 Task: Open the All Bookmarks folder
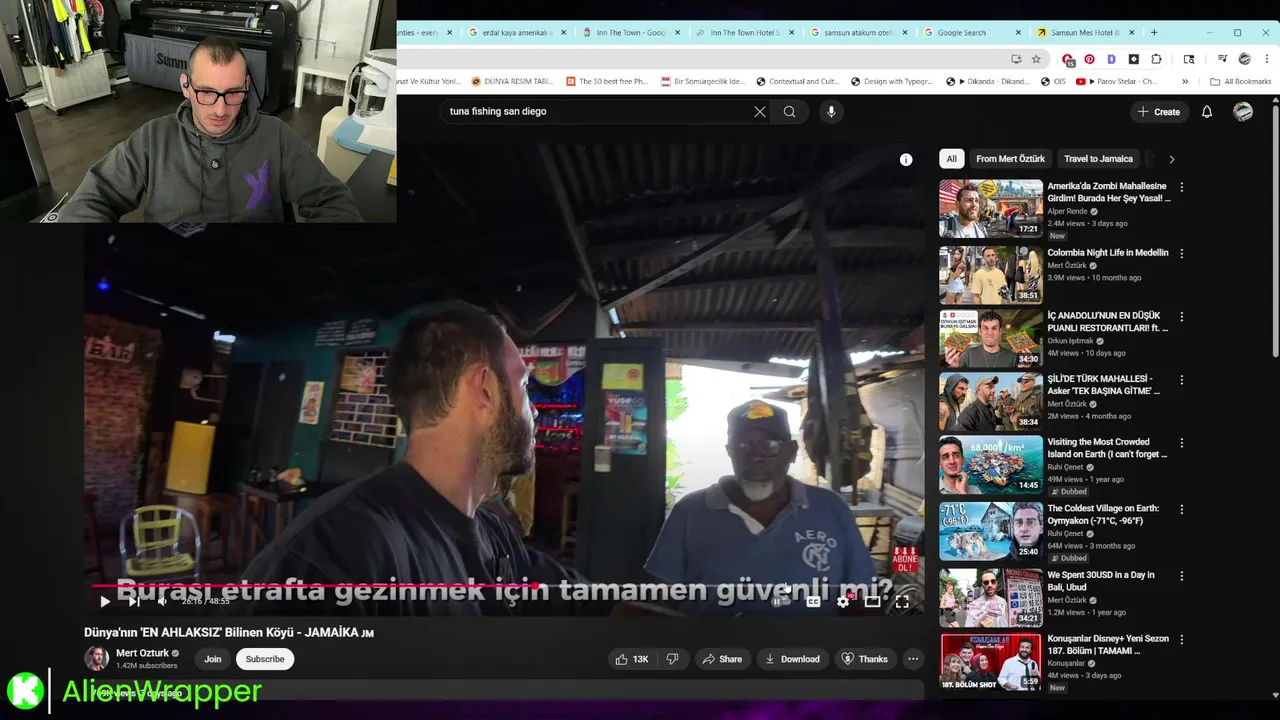tap(1240, 82)
